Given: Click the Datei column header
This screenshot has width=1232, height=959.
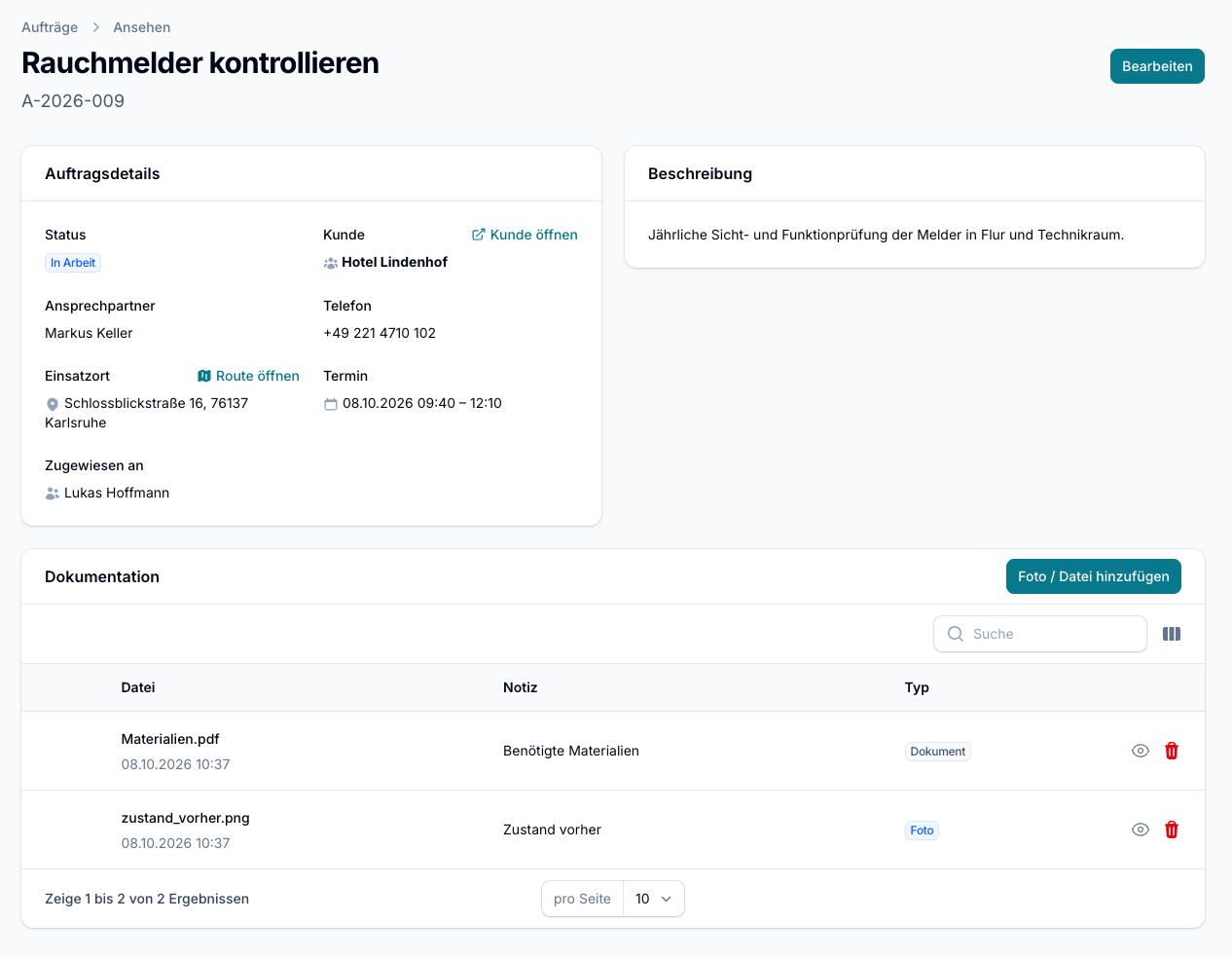Looking at the screenshot, I should [138, 687].
